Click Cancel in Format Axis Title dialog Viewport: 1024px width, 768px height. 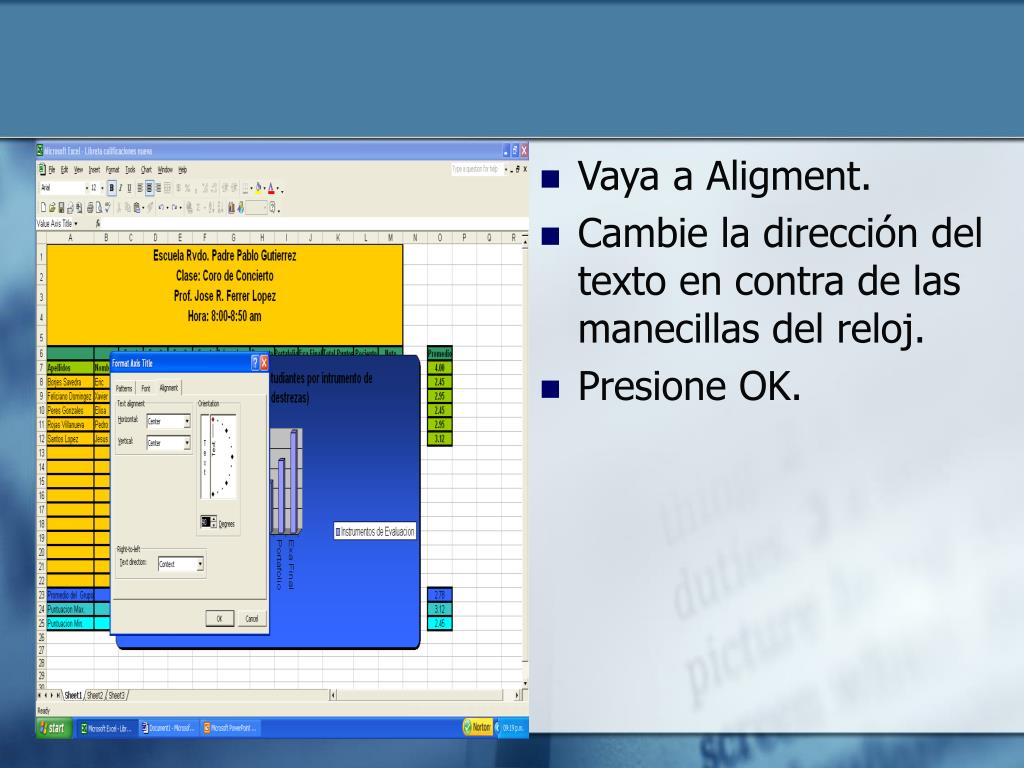pos(252,618)
